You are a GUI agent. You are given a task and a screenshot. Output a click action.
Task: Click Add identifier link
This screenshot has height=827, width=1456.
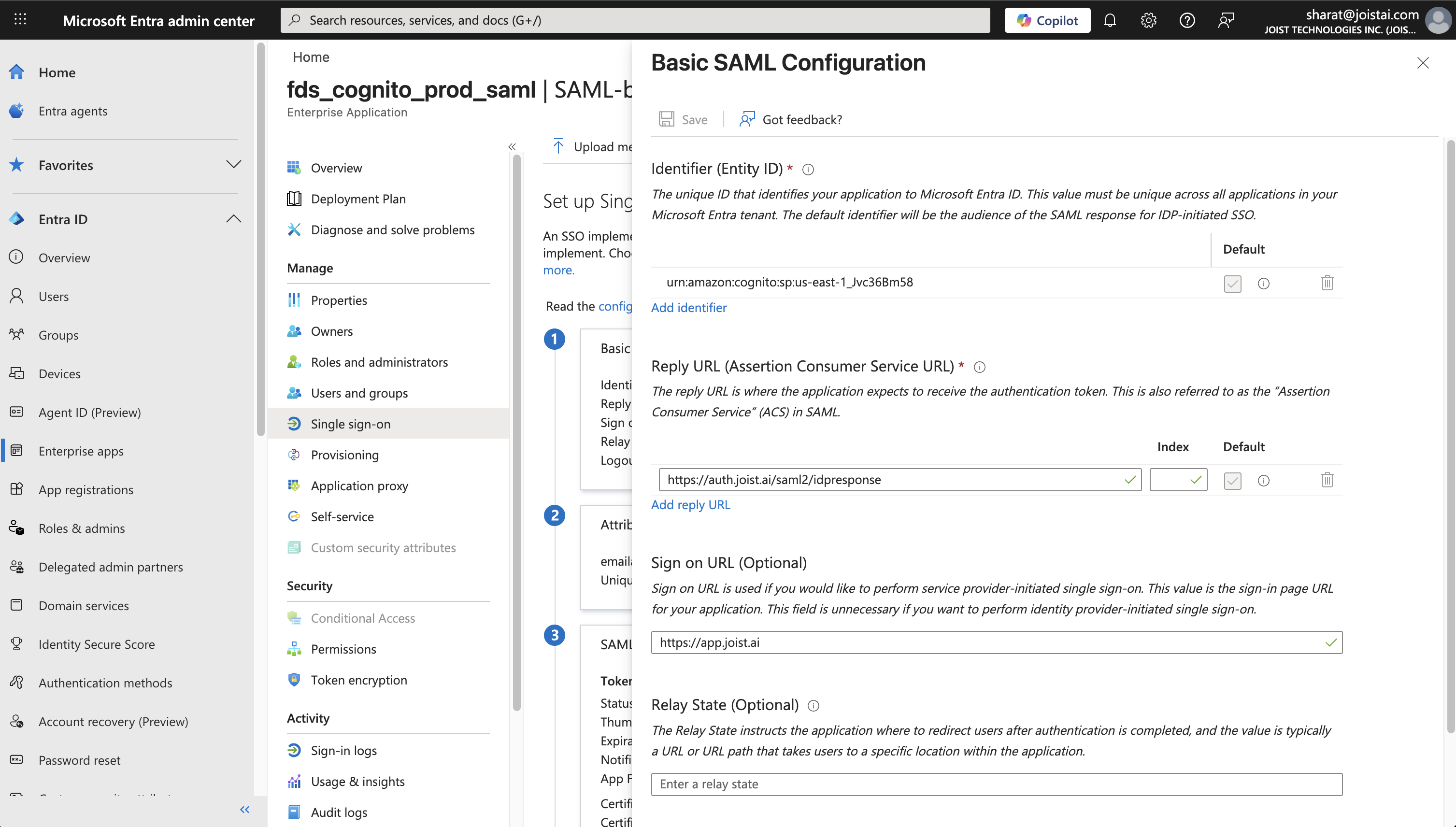click(x=689, y=307)
